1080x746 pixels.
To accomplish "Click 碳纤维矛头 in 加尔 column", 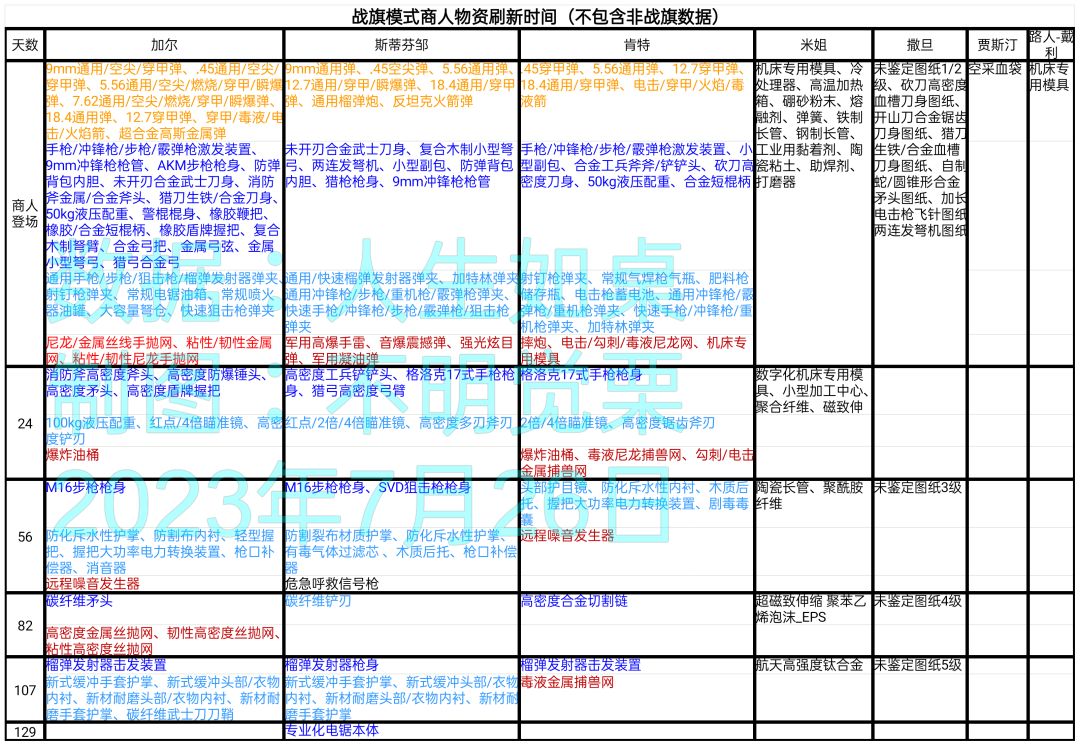I will pyautogui.click(x=79, y=600).
